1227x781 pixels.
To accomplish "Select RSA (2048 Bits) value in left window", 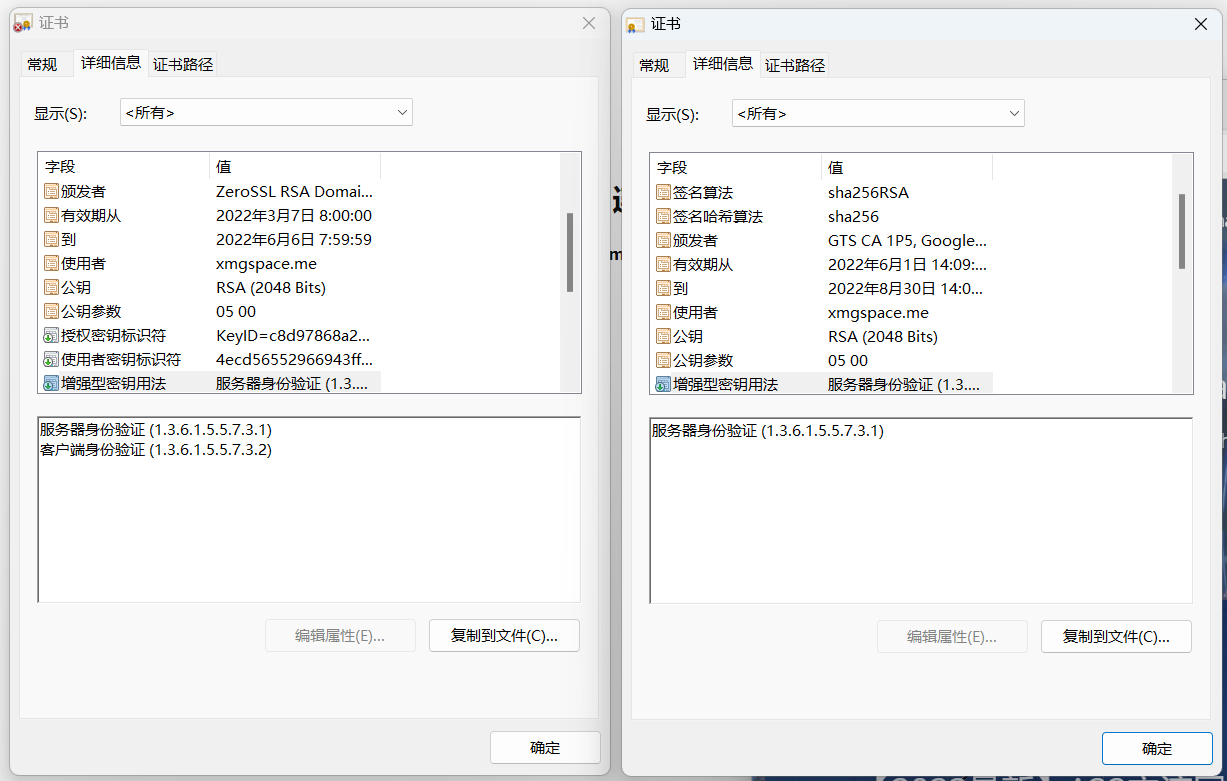I will tap(271, 287).
